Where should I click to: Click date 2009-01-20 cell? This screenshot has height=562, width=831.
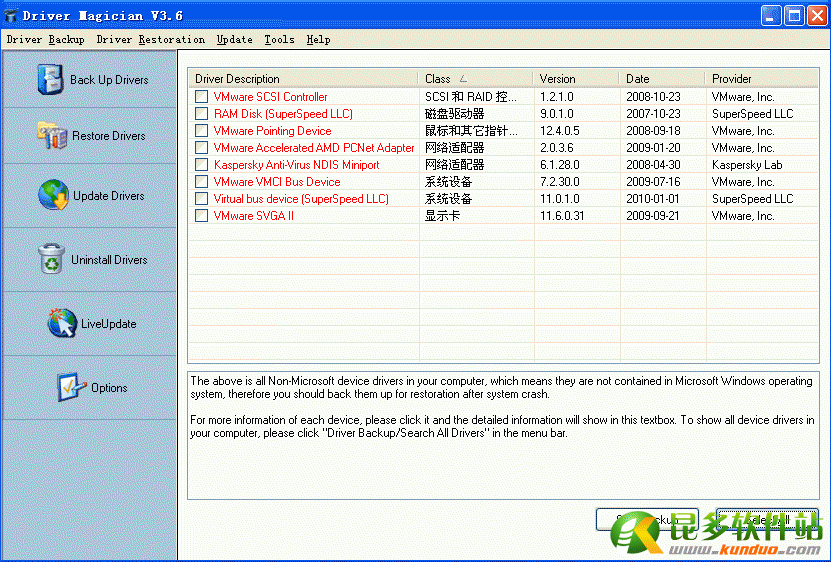tap(653, 147)
